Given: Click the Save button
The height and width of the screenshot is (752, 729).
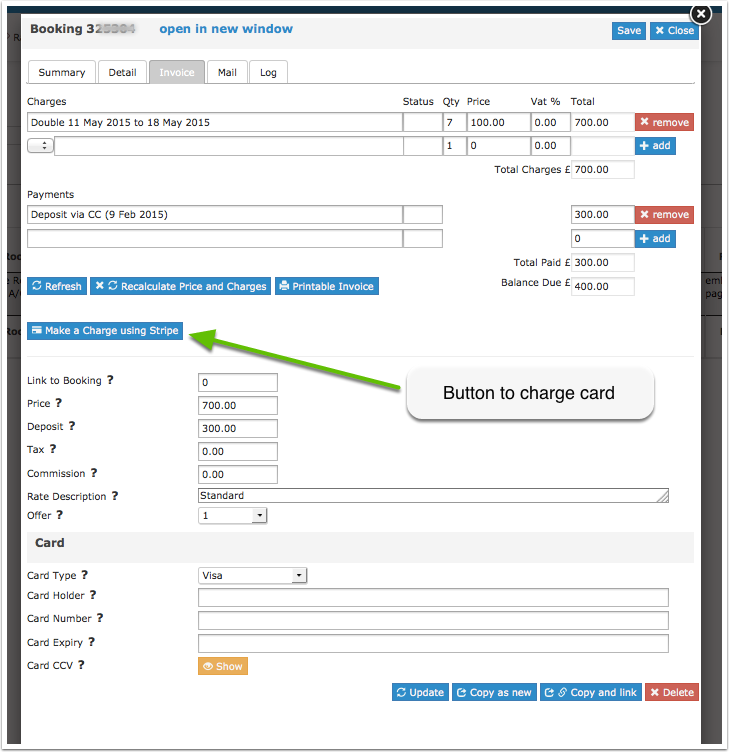Looking at the screenshot, I should point(628,31).
